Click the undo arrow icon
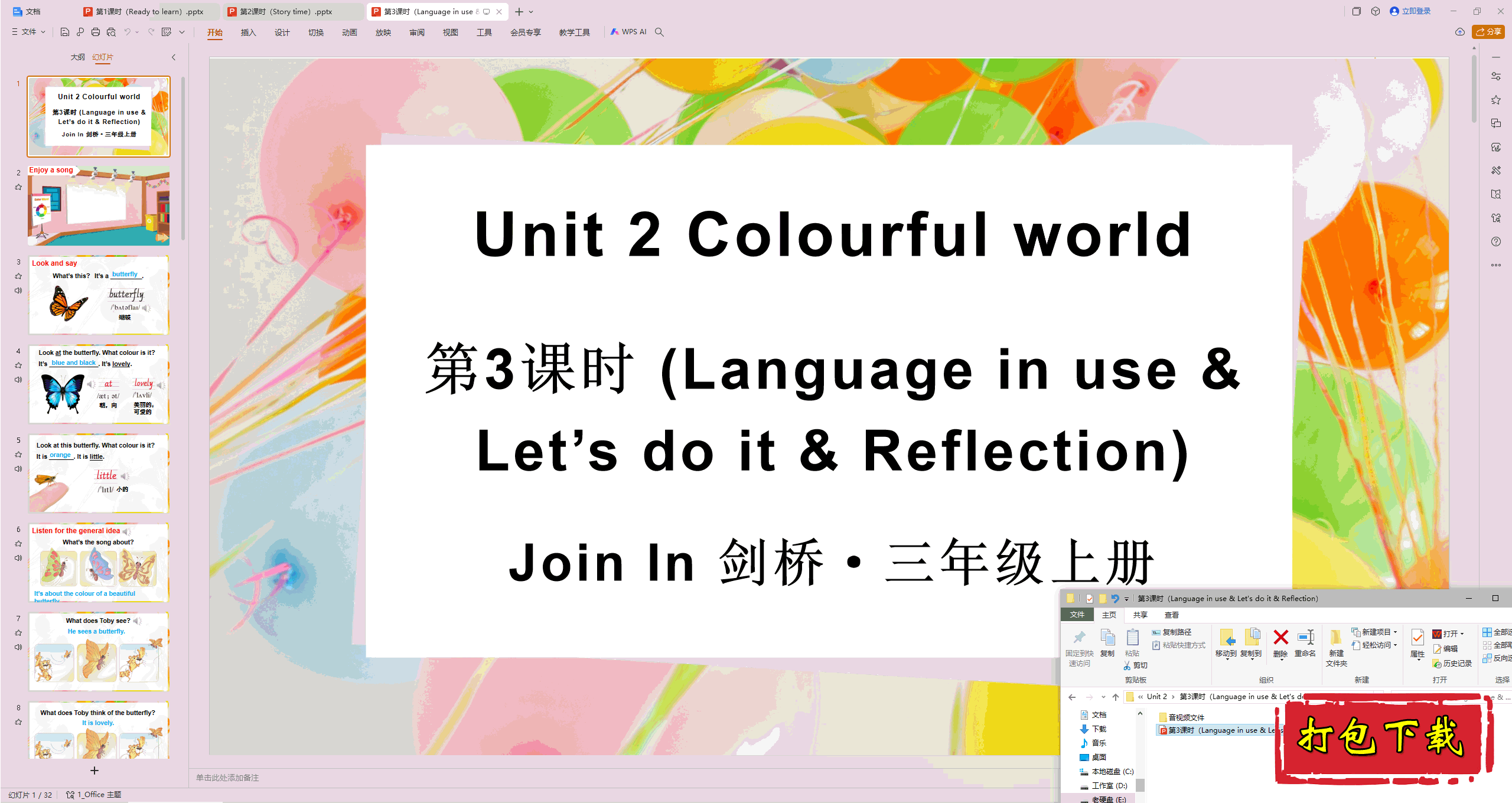Screen dimensions: 1512x803 127,32
